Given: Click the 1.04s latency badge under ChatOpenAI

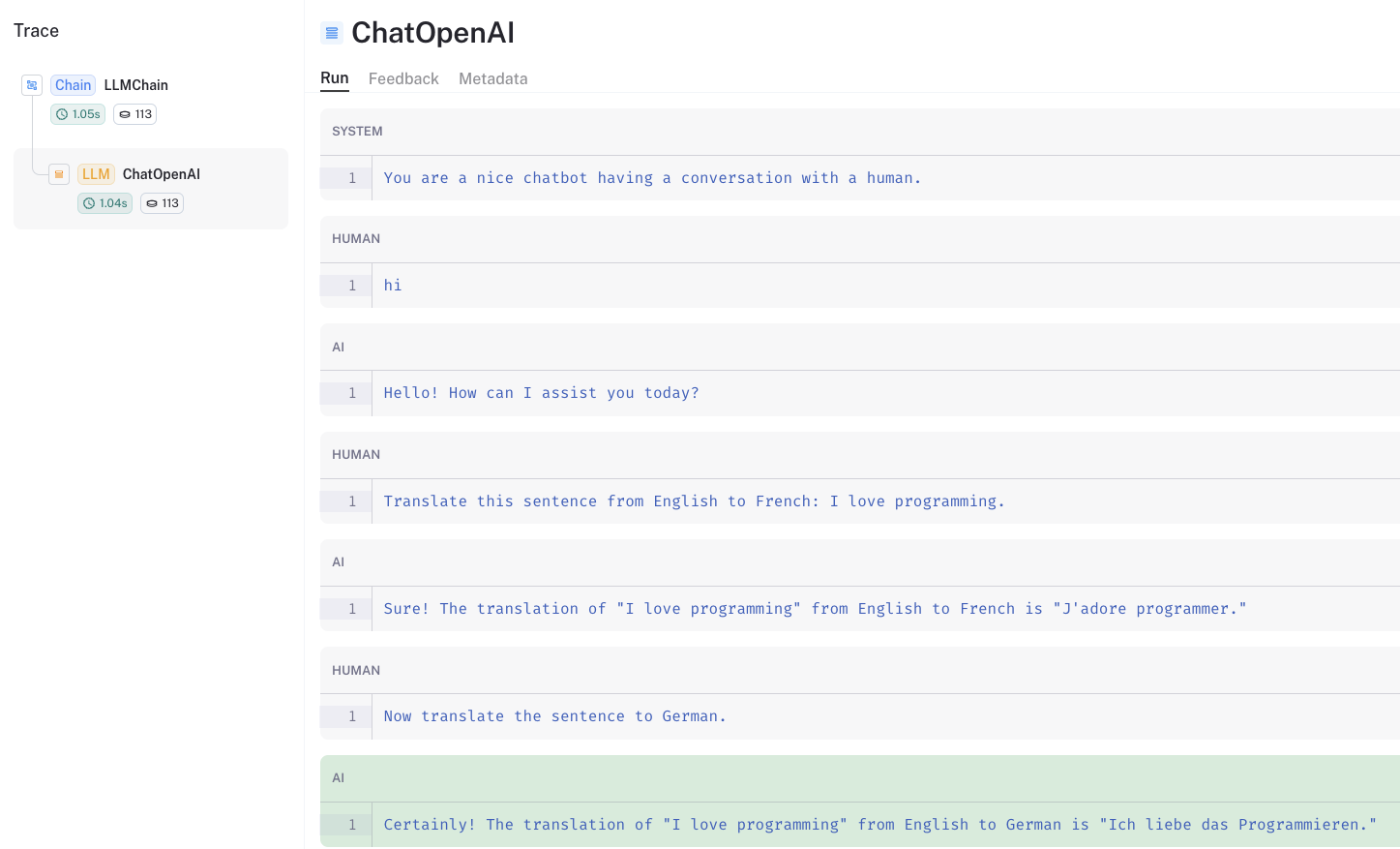Looking at the screenshot, I should coord(105,203).
